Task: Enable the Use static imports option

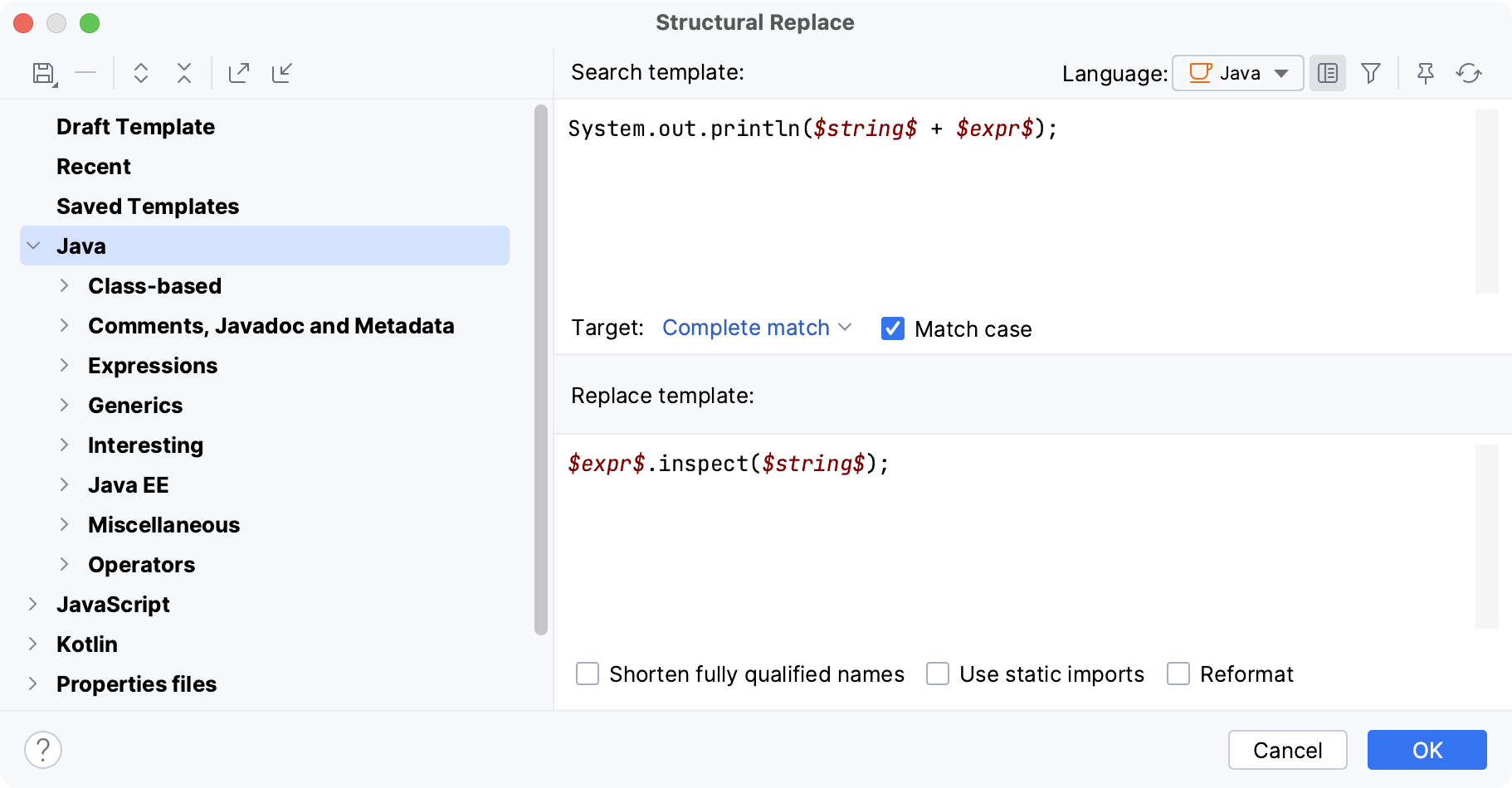Action: [x=938, y=674]
